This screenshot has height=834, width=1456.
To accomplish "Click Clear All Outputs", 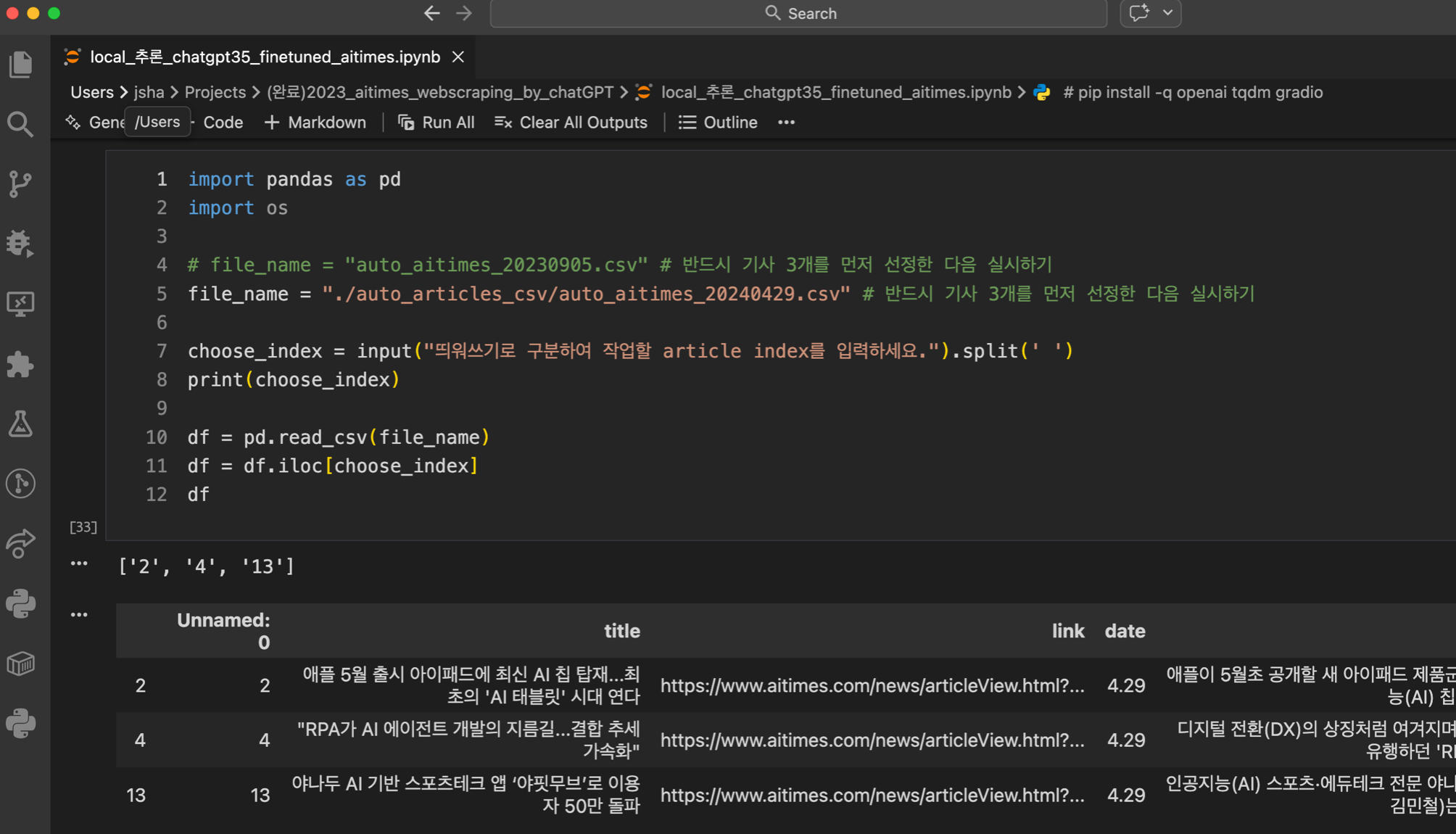I will click(x=571, y=123).
